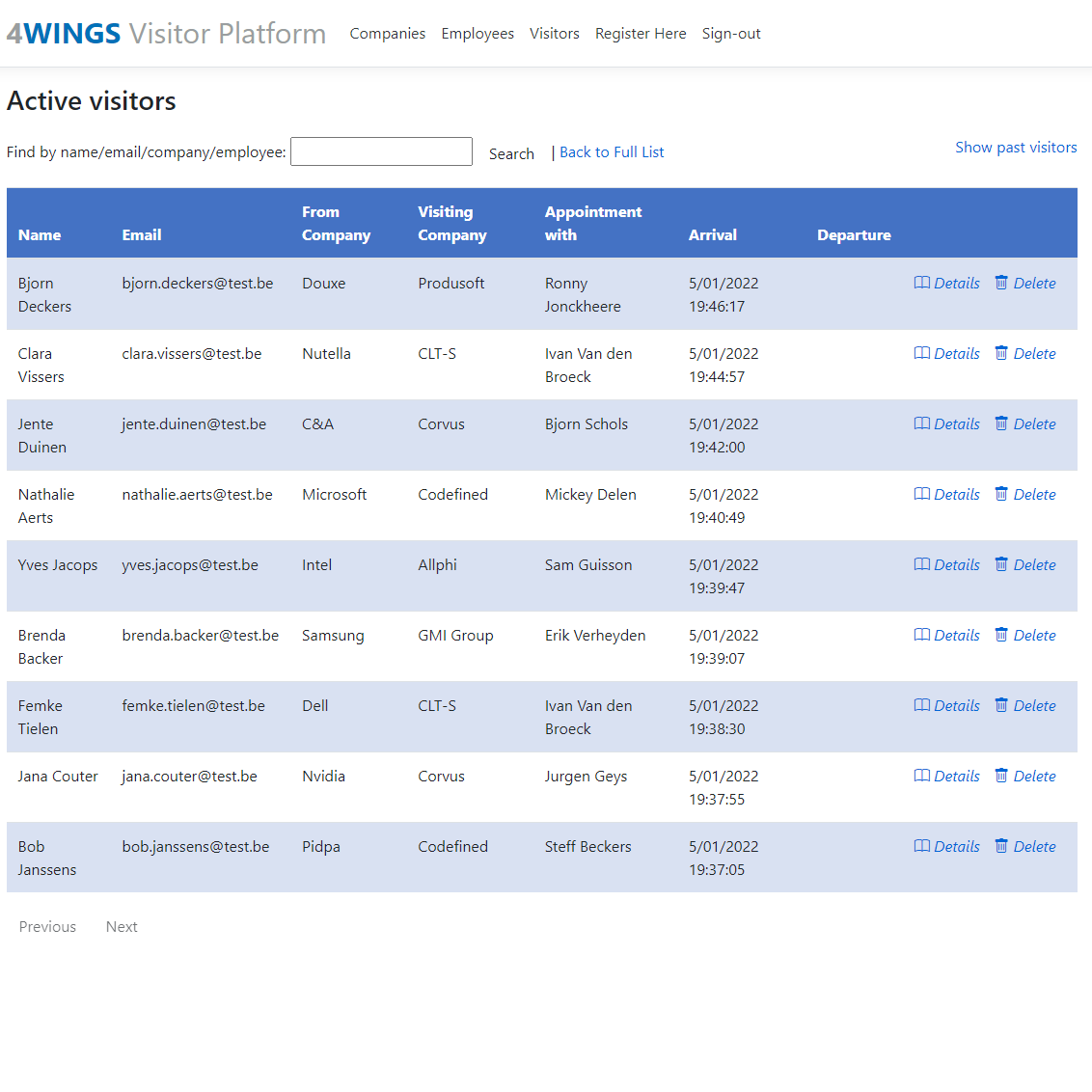Screen dimensions: 1092x1092
Task: Click the book icon in Bob Janssens row
Action: click(921, 845)
